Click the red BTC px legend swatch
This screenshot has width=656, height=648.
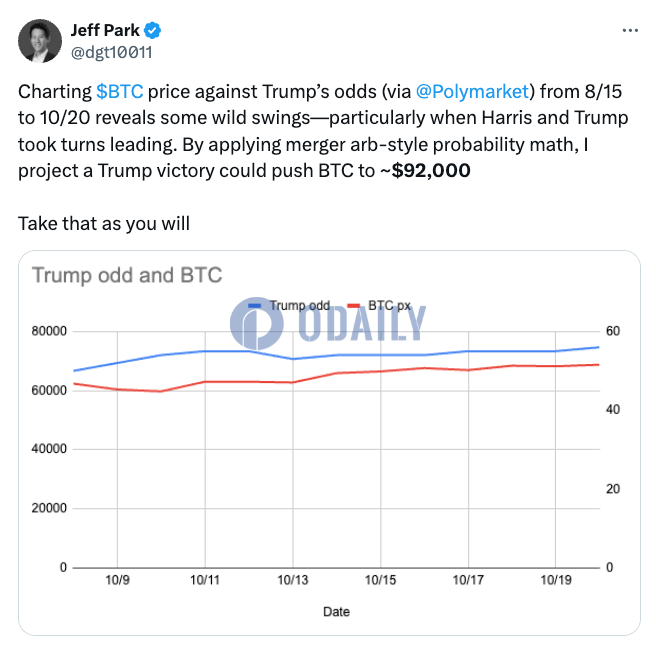(x=352, y=304)
